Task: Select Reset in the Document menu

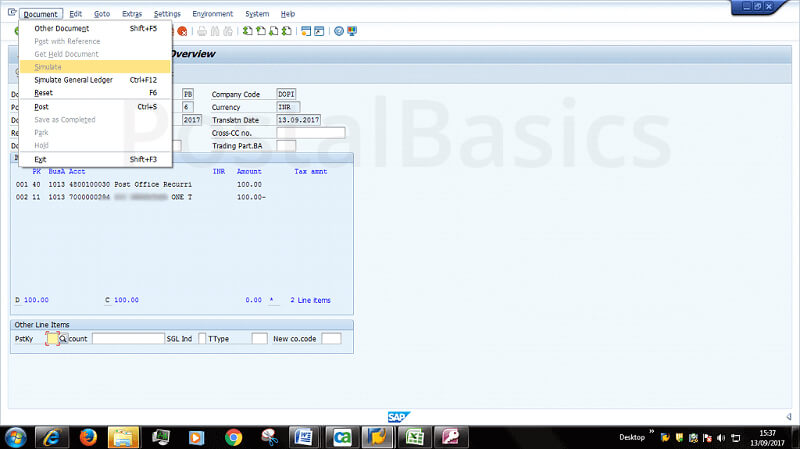Action: click(x=44, y=92)
